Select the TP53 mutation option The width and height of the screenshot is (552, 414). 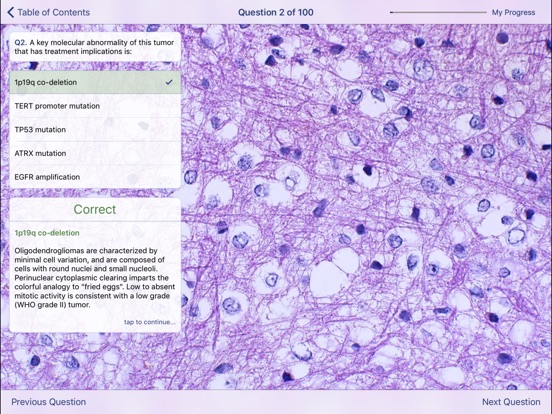pyautogui.click(x=95, y=130)
